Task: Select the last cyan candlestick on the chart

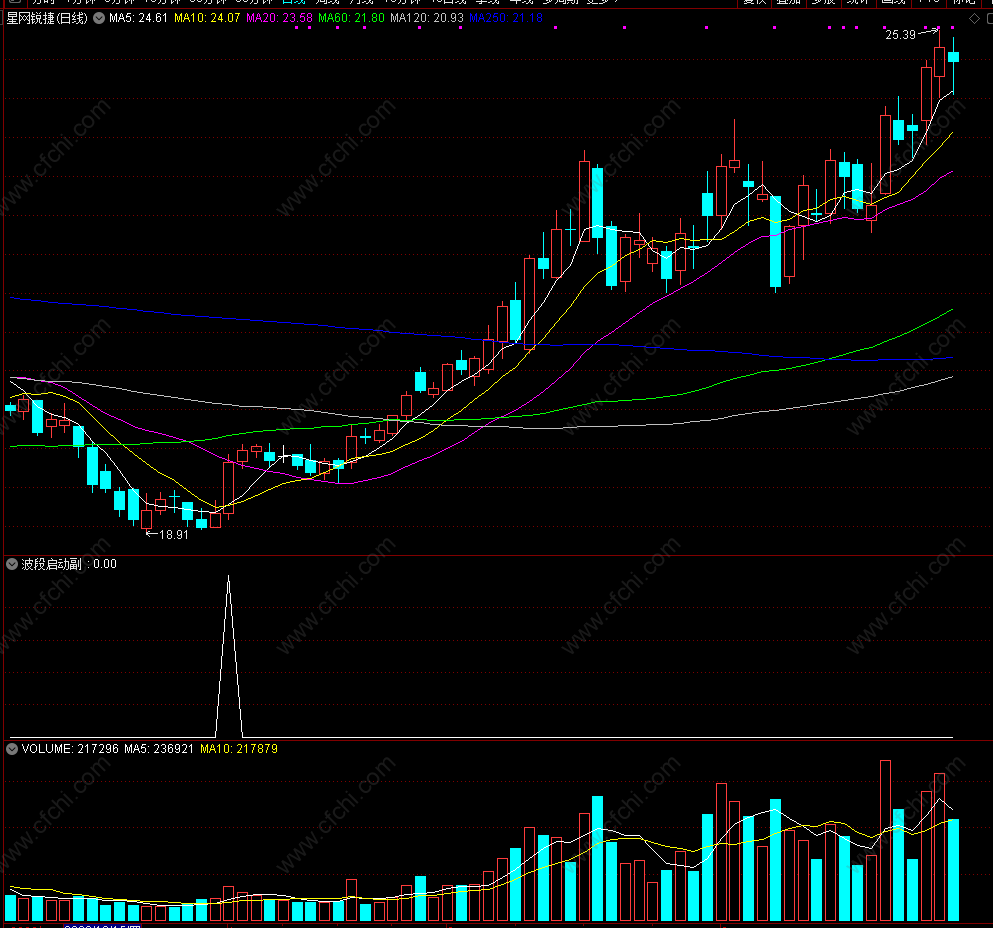Action: [x=953, y=57]
